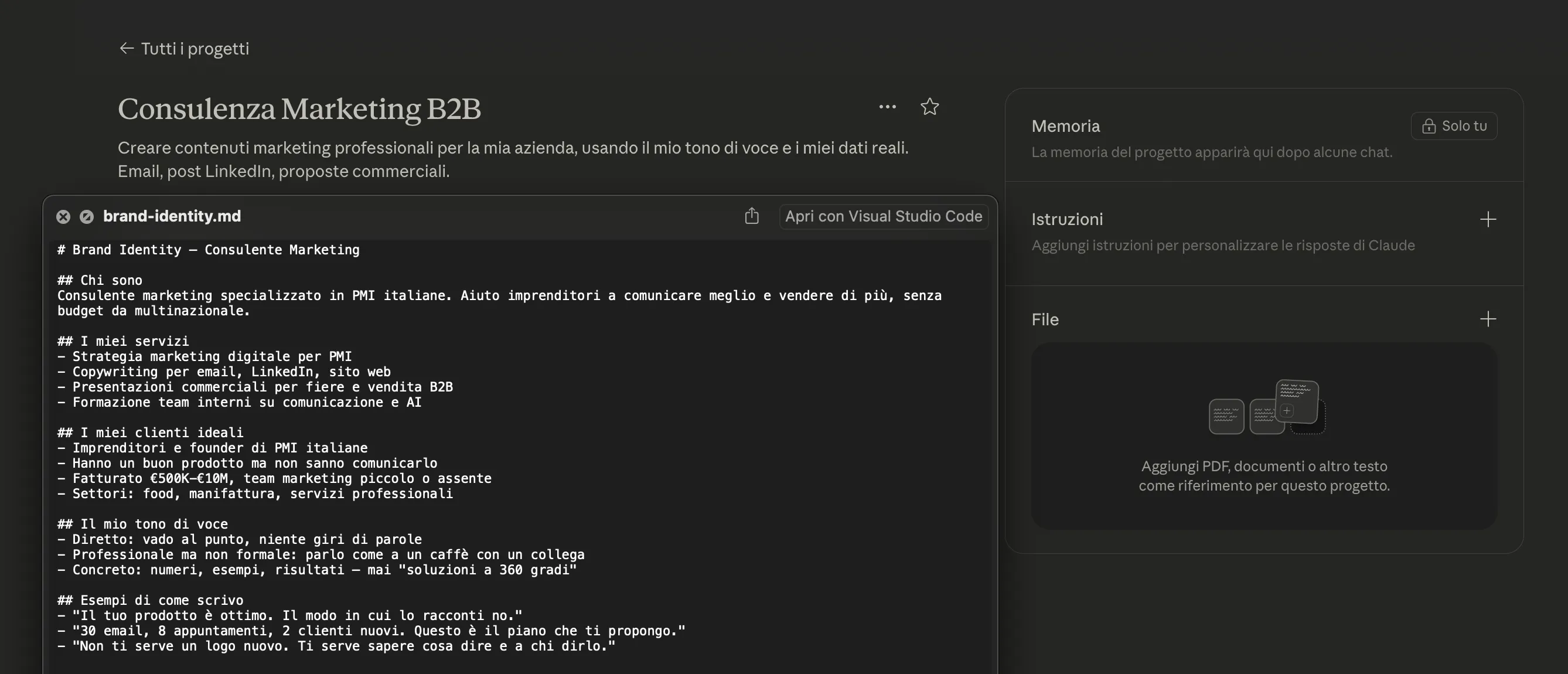Click the project description text below title
This screenshot has height=674, width=1568.
pos(512,159)
